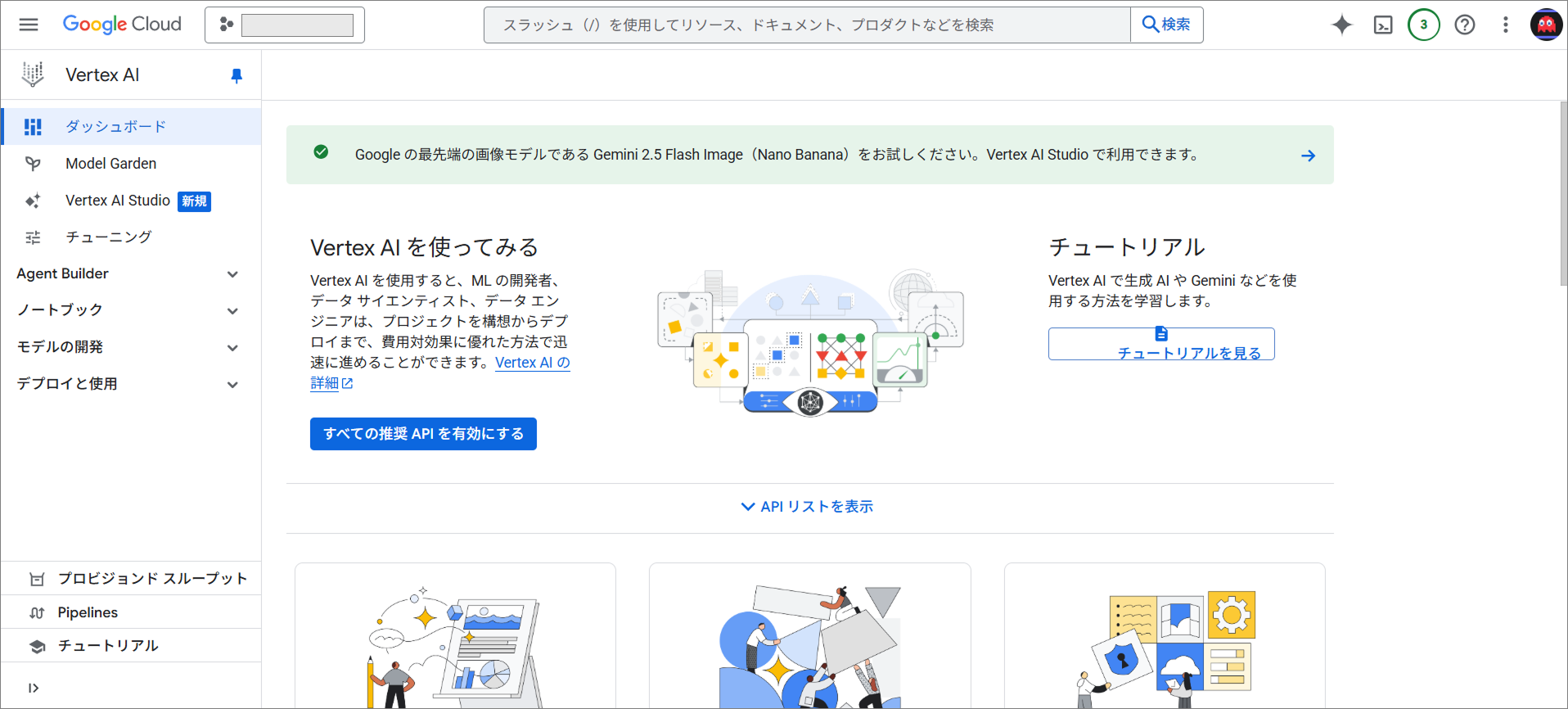Open チューニング in the sidebar

pyautogui.click(x=132, y=237)
